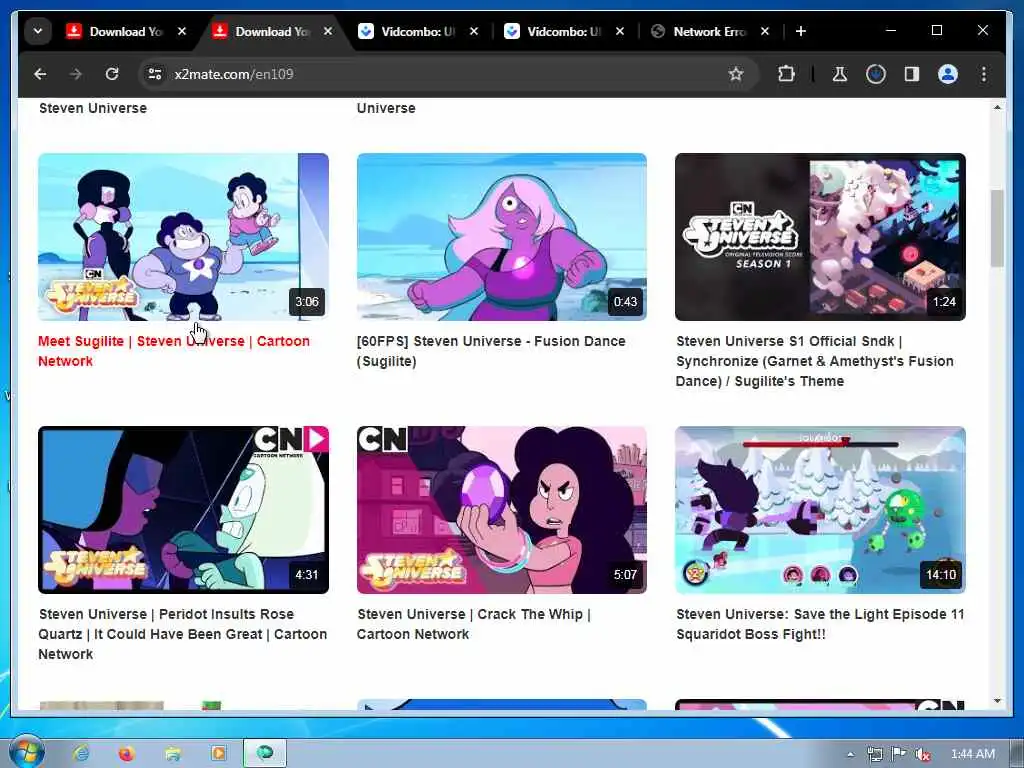
Task: Close the active second Download tab
Action: (x=328, y=31)
